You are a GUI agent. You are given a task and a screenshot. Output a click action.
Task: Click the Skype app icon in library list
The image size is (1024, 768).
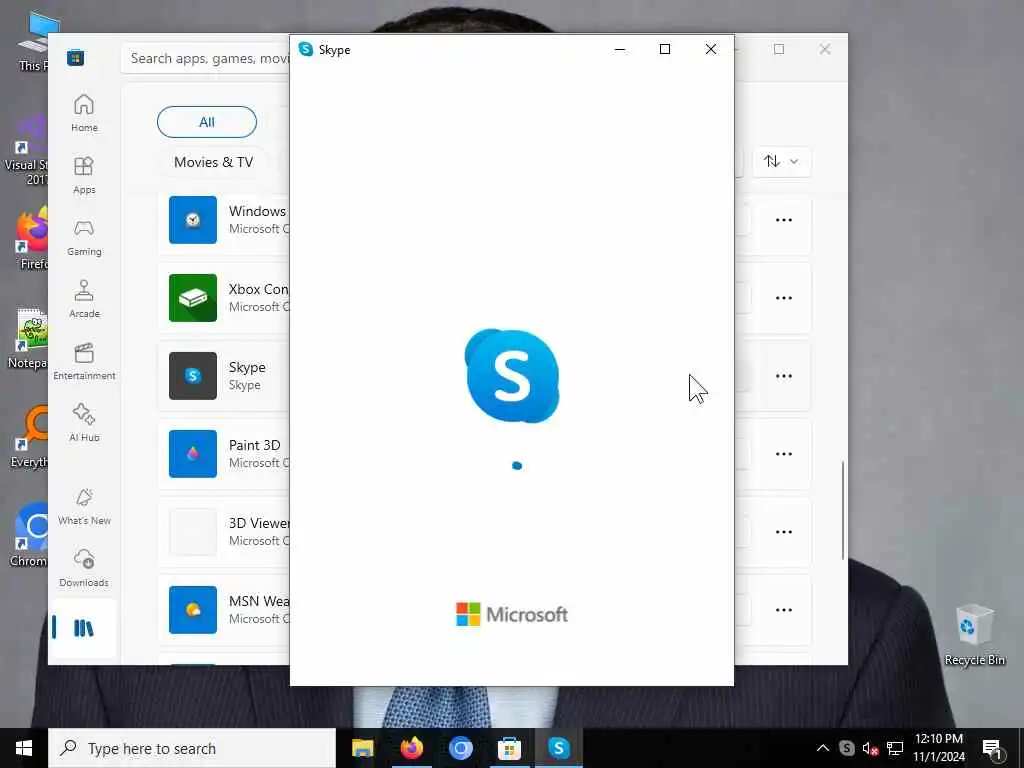193,376
